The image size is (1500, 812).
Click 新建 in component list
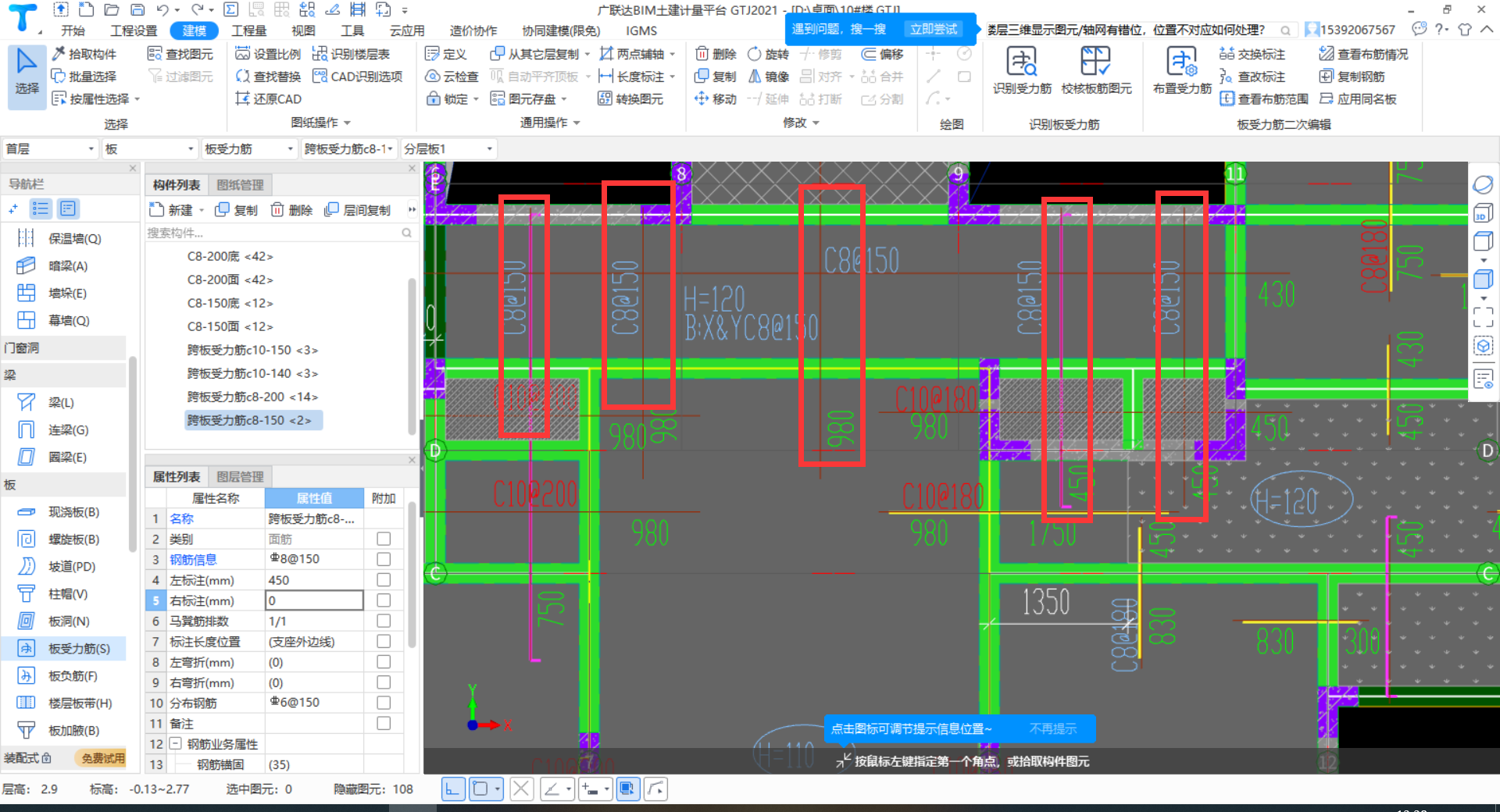171,210
